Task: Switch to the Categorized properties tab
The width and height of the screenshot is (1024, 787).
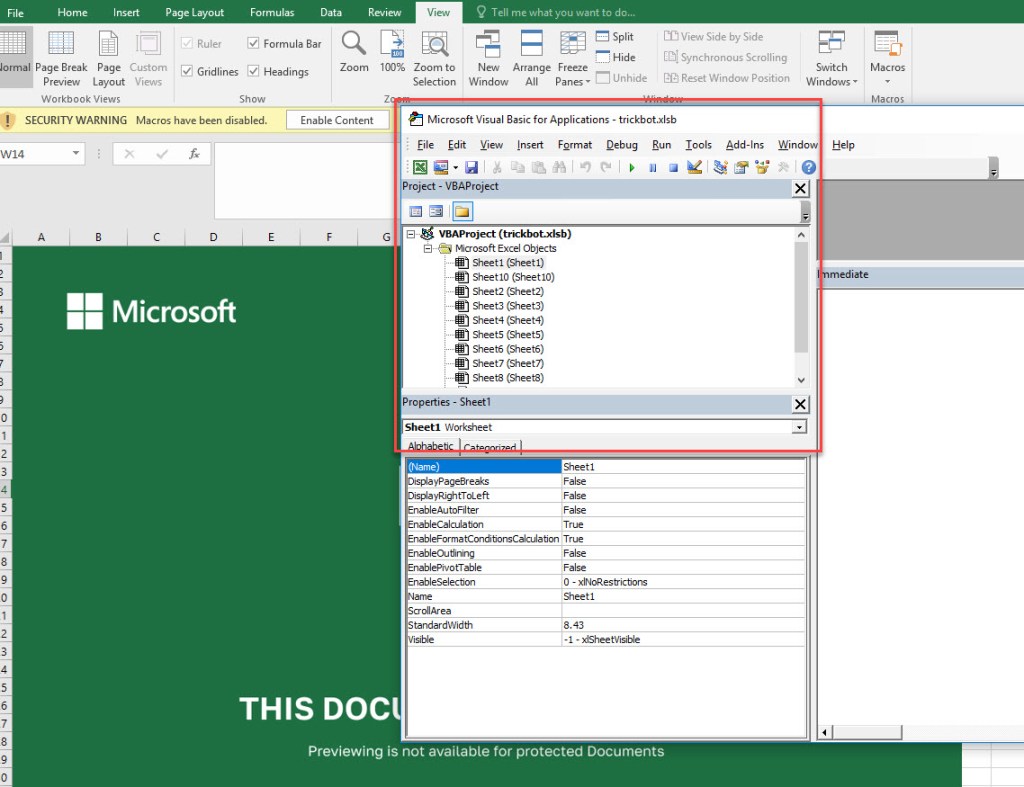Action: coord(490,447)
